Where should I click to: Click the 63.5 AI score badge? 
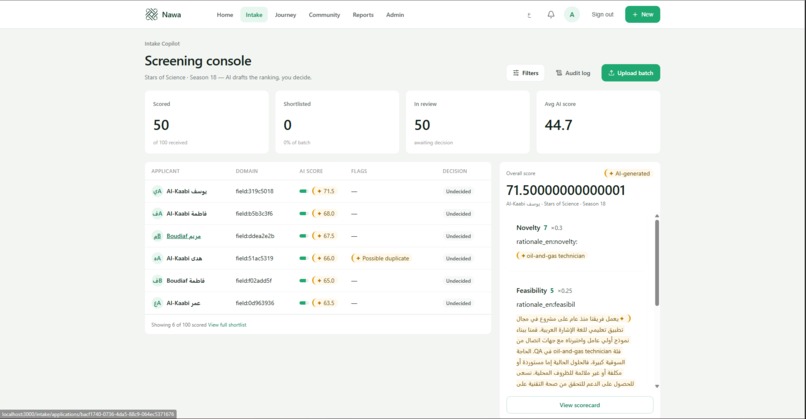pyautogui.click(x=324, y=303)
